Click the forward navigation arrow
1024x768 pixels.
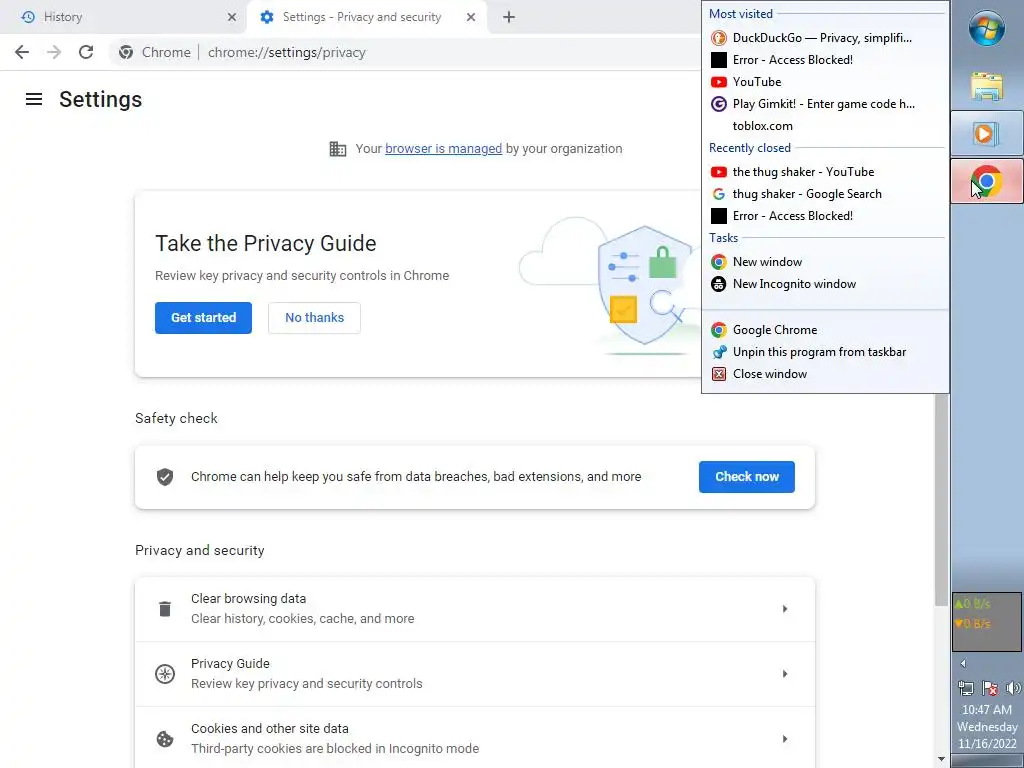pos(54,52)
